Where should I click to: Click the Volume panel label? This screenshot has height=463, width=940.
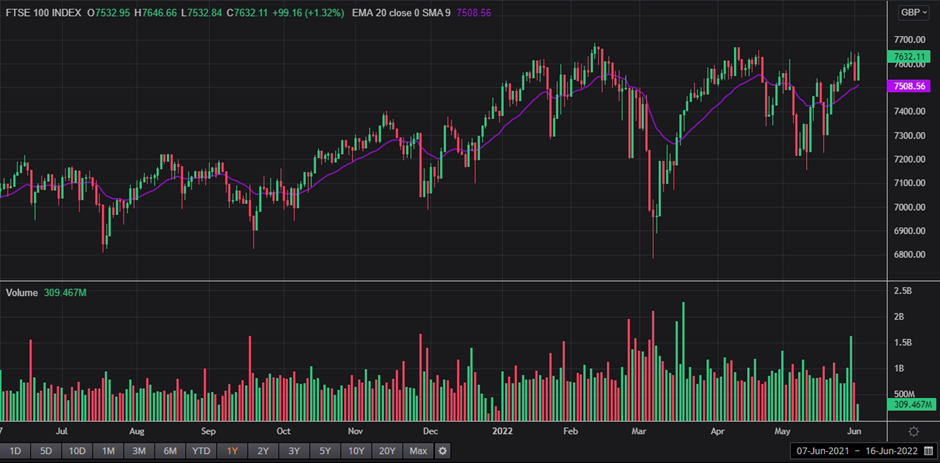coord(22,293)
